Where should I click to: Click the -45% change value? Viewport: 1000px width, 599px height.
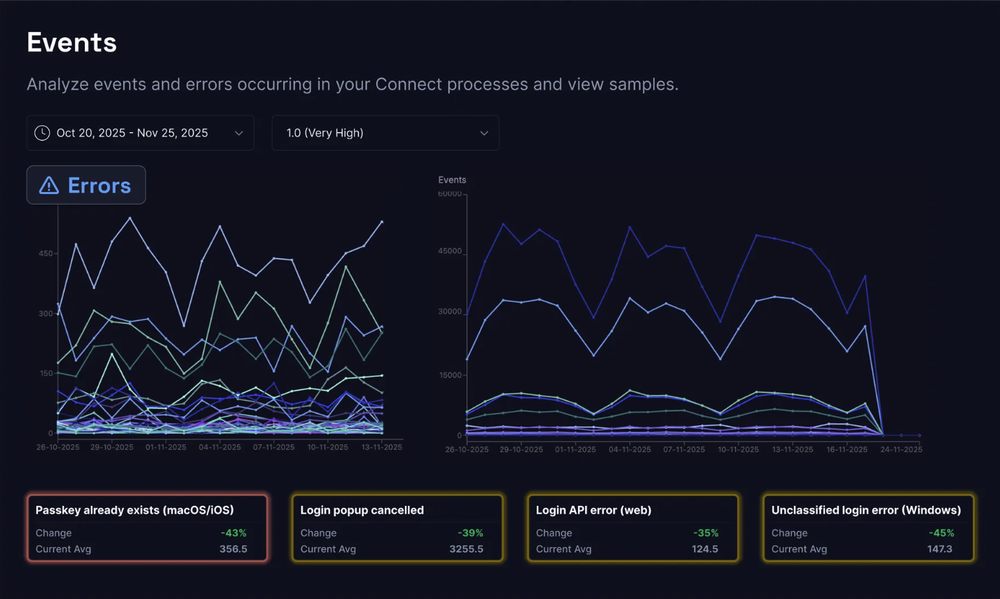coord(942,533)
